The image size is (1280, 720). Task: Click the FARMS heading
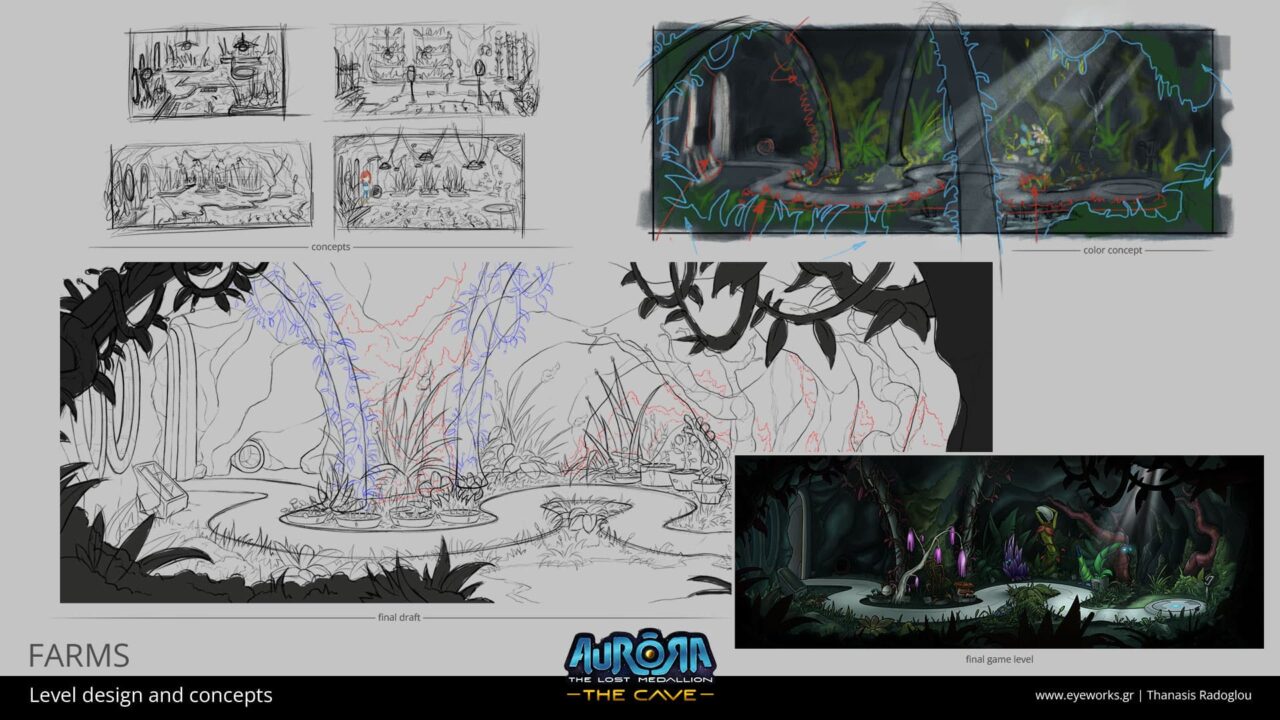[79, 656]
